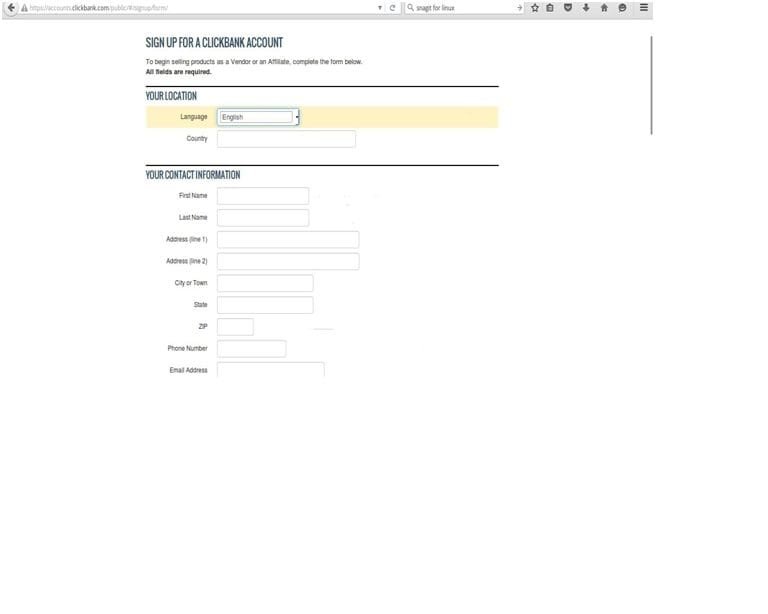The height and width of the screenshot is (614, 768).
Task: Click the City or Town field
Action: [x=265, y=283]
